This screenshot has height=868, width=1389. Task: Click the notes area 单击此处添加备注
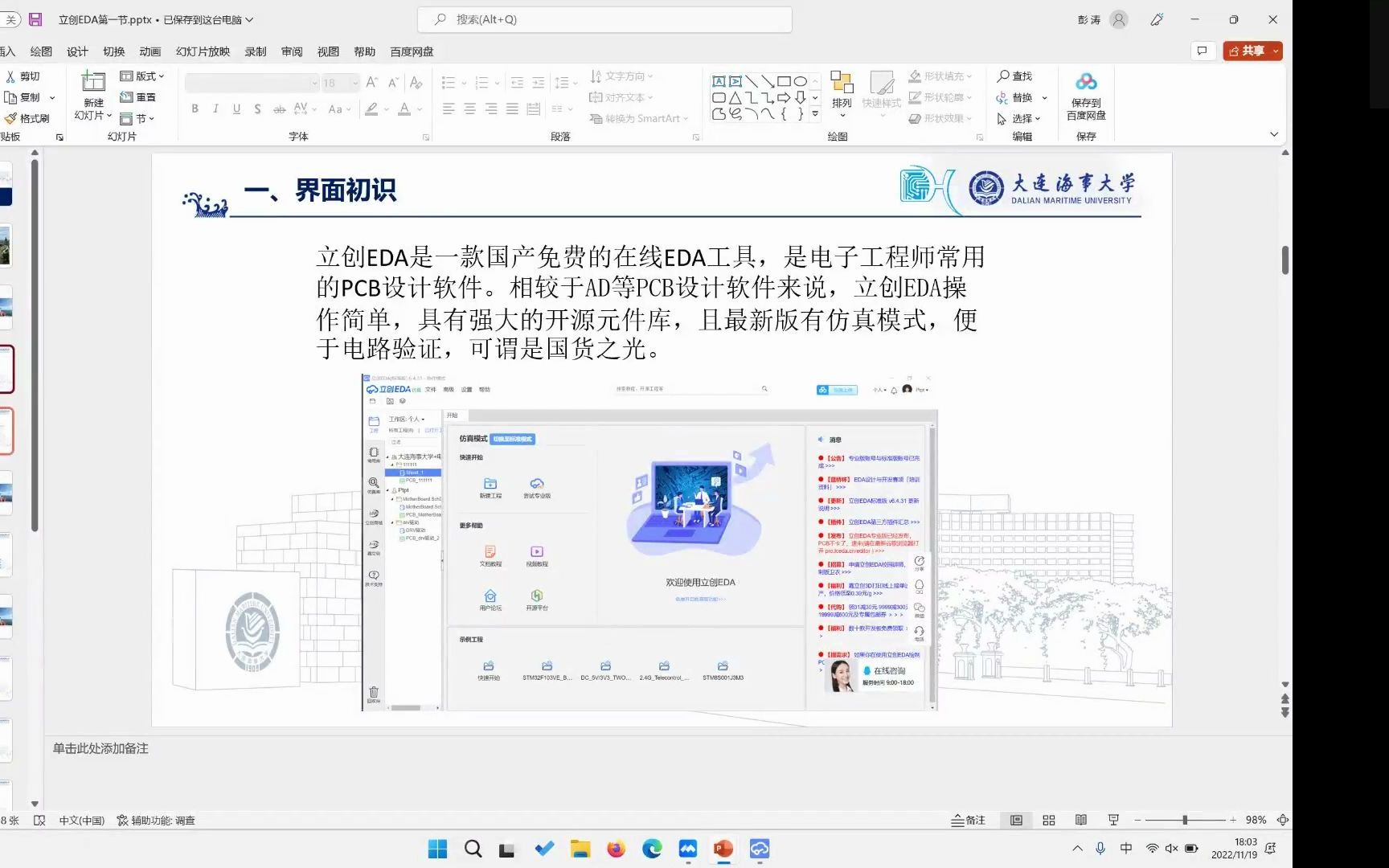pyautogui.click(x=100, y=748)
